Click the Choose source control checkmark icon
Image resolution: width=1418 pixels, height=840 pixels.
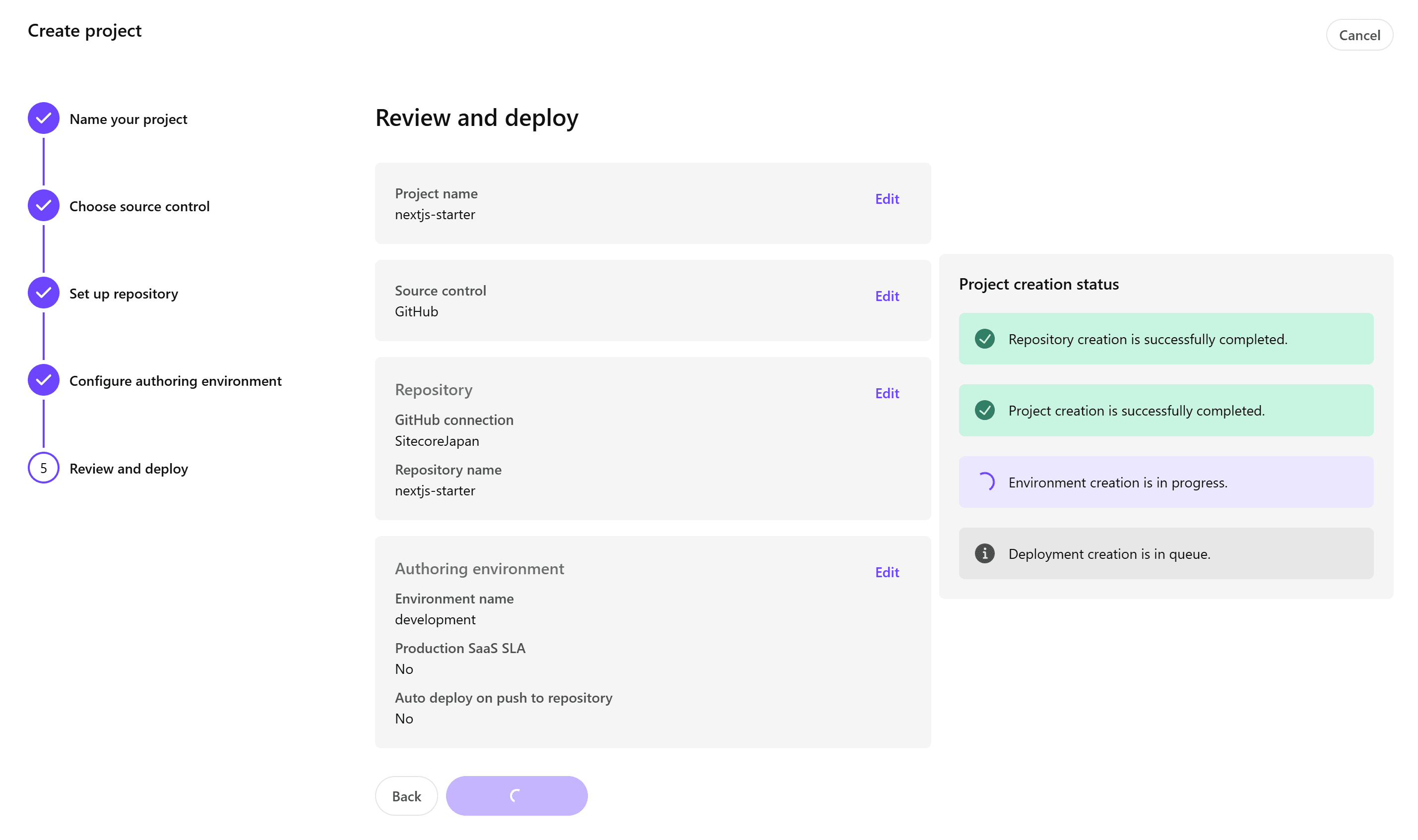(44, 205)
